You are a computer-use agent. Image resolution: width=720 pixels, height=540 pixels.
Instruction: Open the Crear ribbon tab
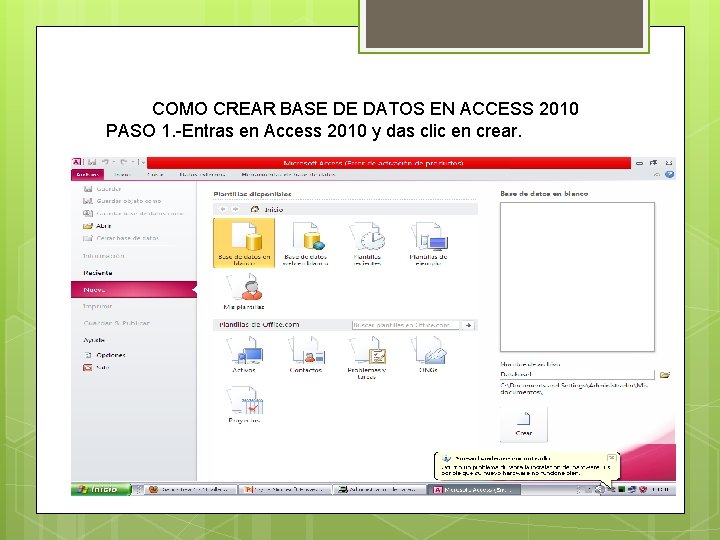(155, 174)
